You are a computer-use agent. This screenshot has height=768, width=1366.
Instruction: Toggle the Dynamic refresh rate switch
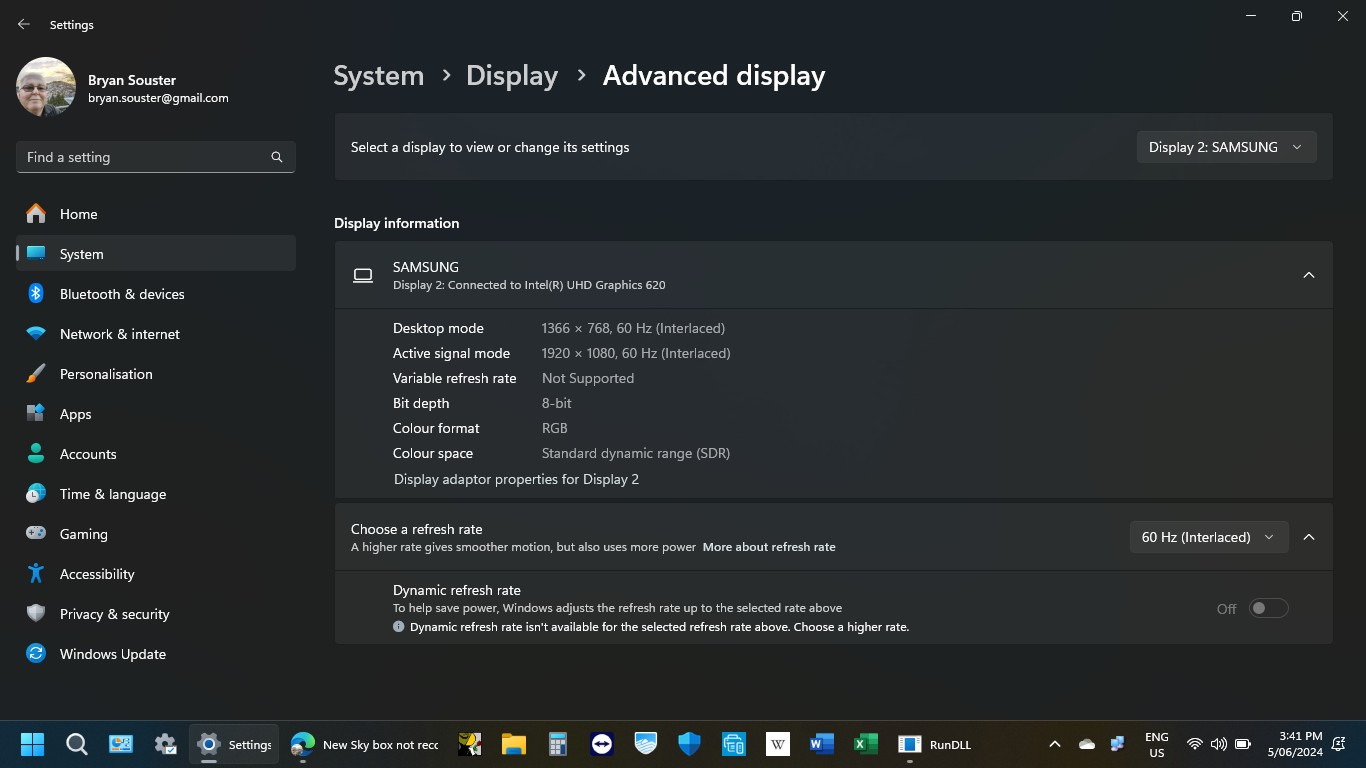tap(1268, 608)
